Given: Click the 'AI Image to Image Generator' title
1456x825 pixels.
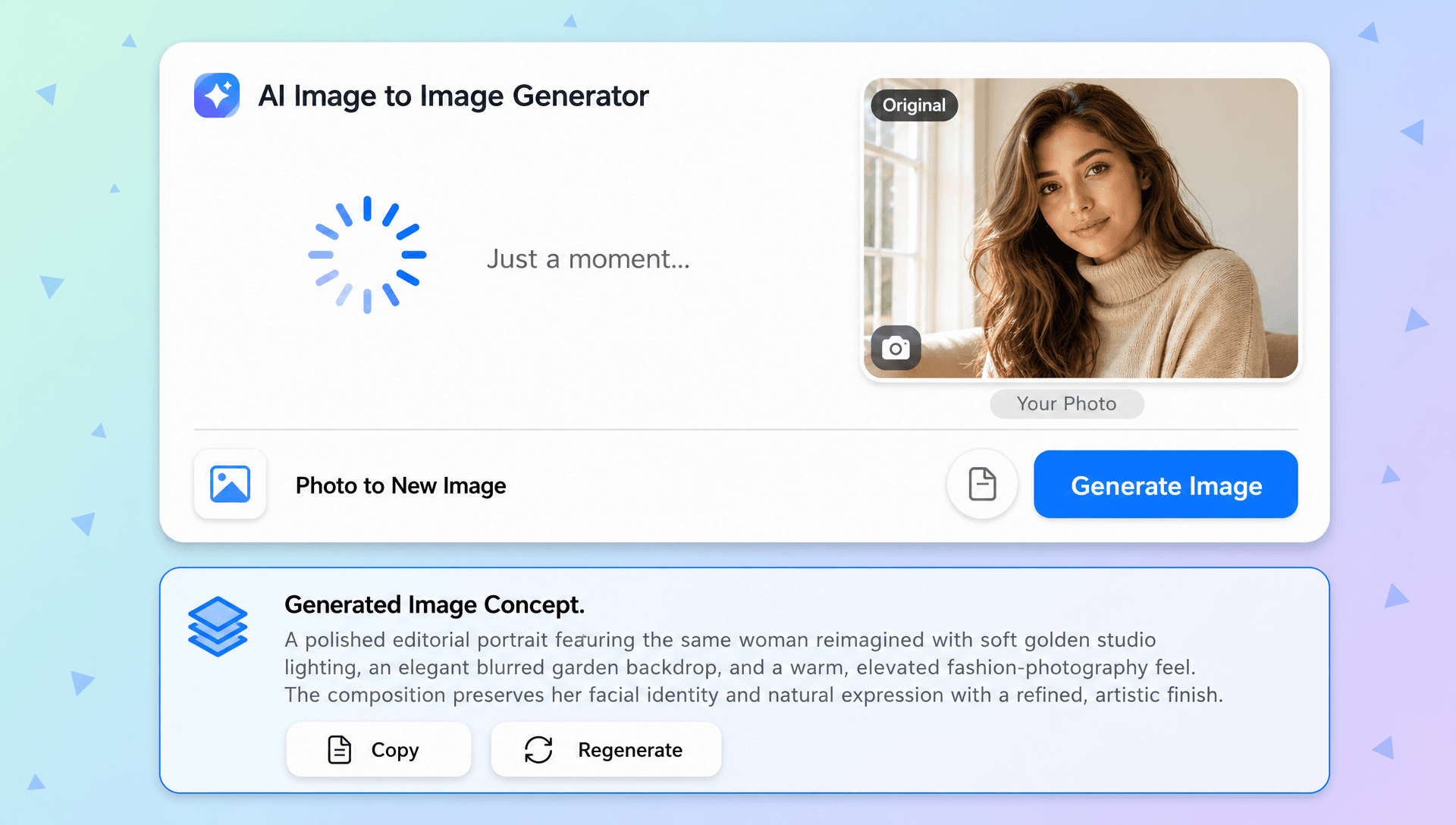Looking at the screenshot, I should [453, 96].
